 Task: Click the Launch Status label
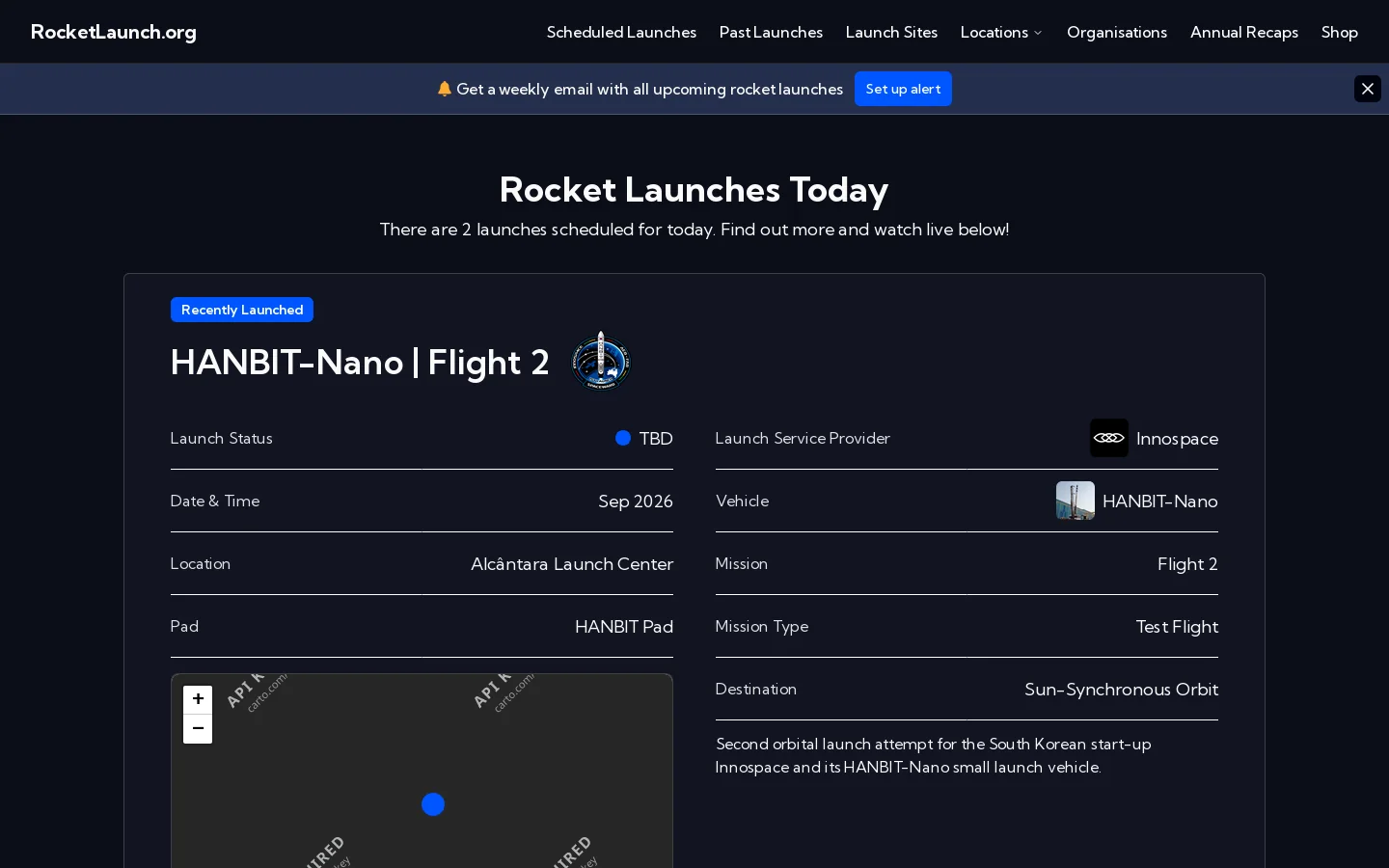[222, 439]
